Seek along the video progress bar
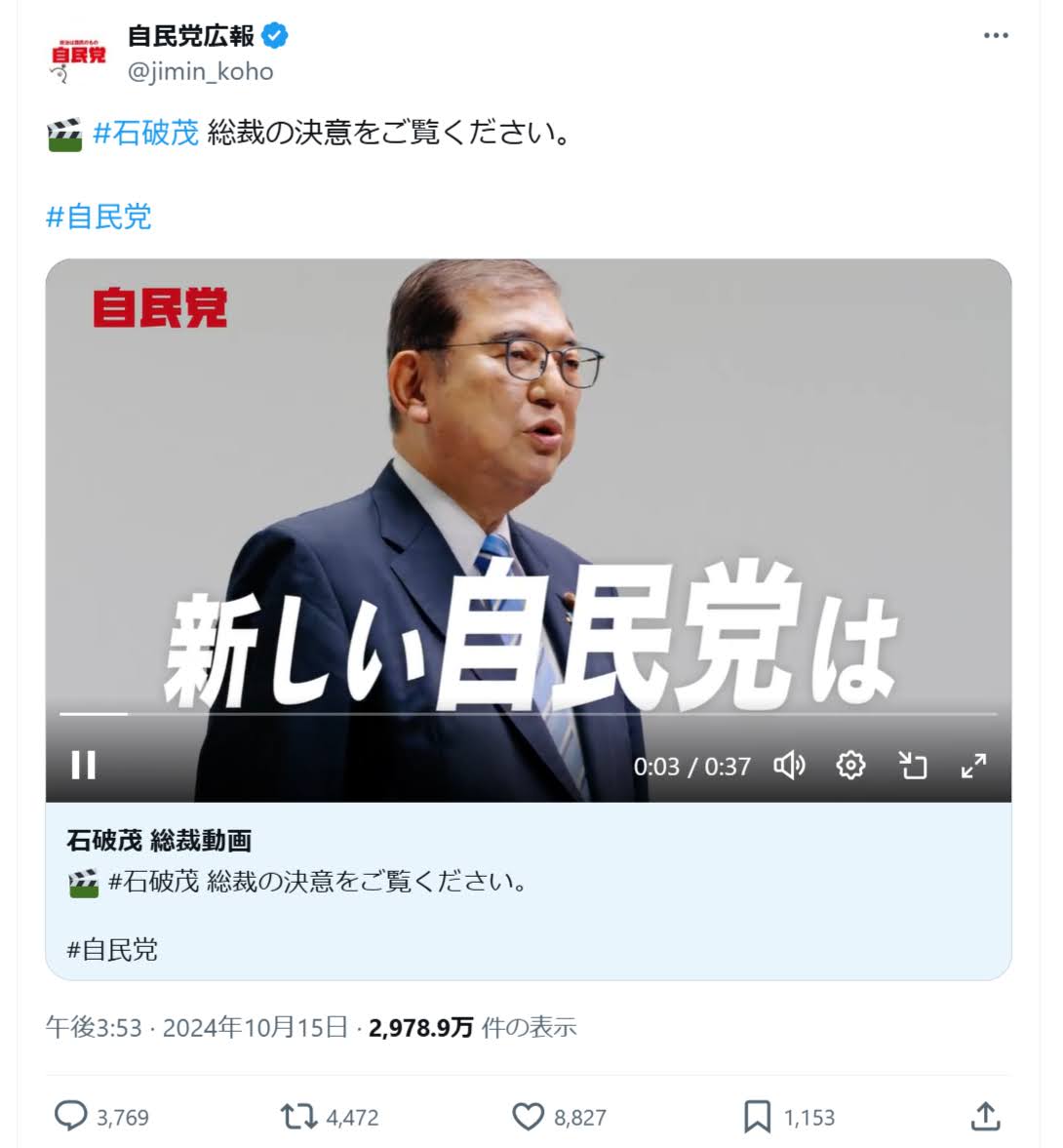Screen dimensions: 1063x1148 pos(528,713)
